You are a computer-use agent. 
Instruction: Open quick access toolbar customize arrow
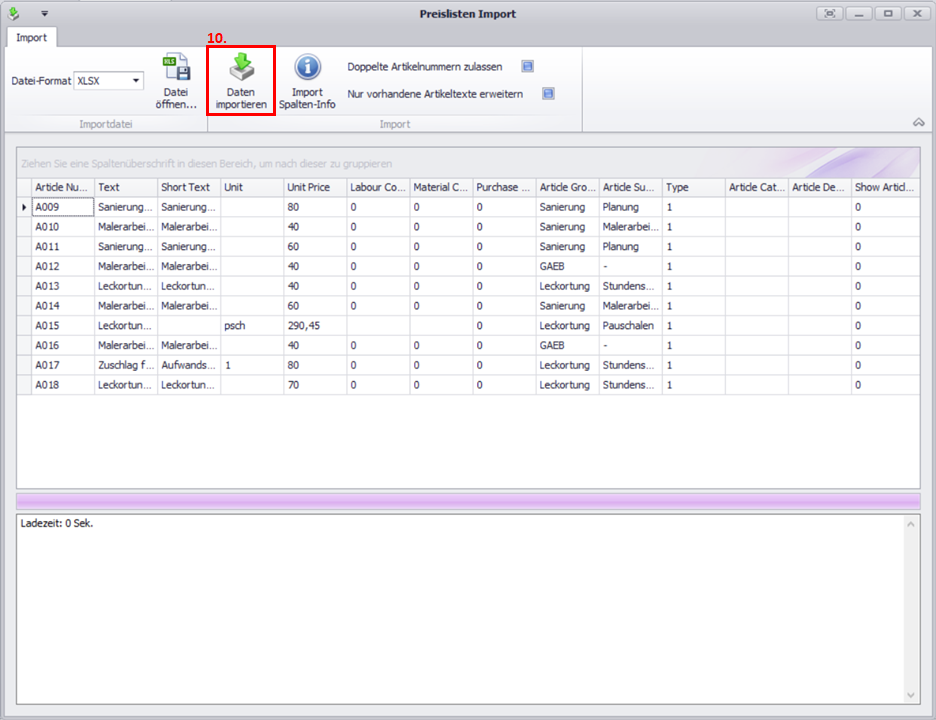pos(44,14)
